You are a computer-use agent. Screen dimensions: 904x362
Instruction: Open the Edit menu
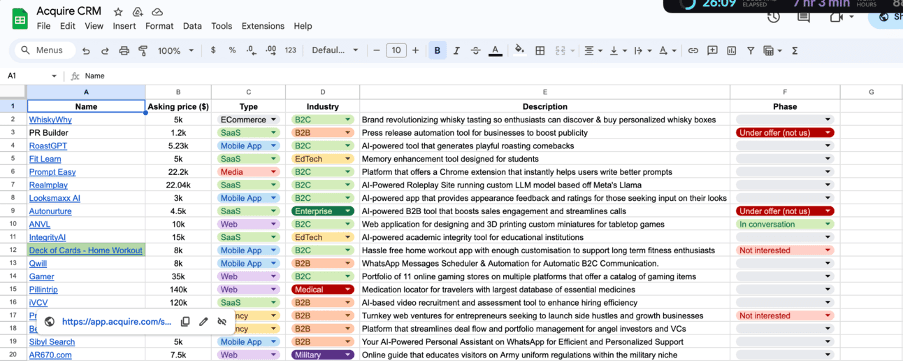(68, 26)
